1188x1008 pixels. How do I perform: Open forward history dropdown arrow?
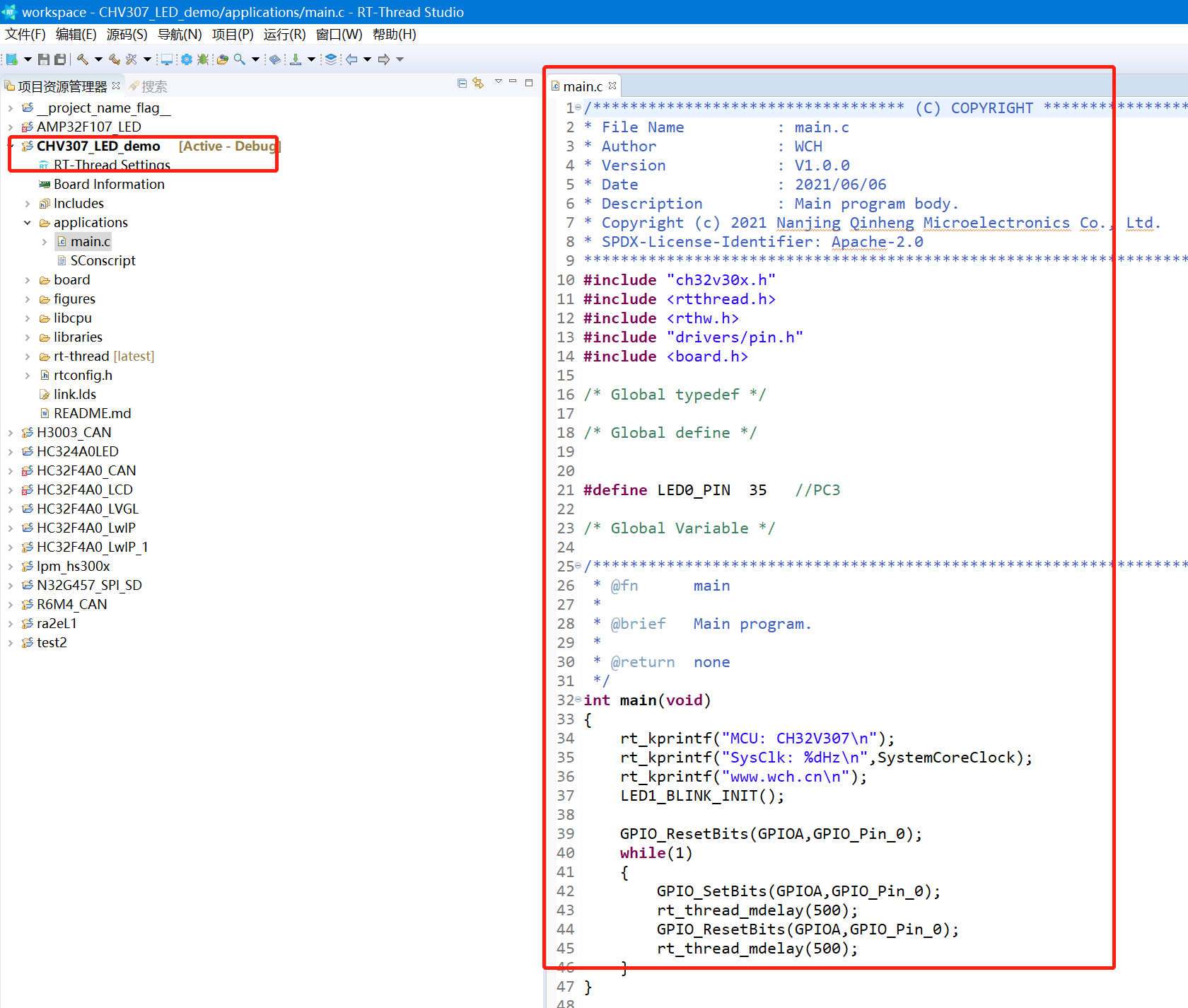point(400,59)
